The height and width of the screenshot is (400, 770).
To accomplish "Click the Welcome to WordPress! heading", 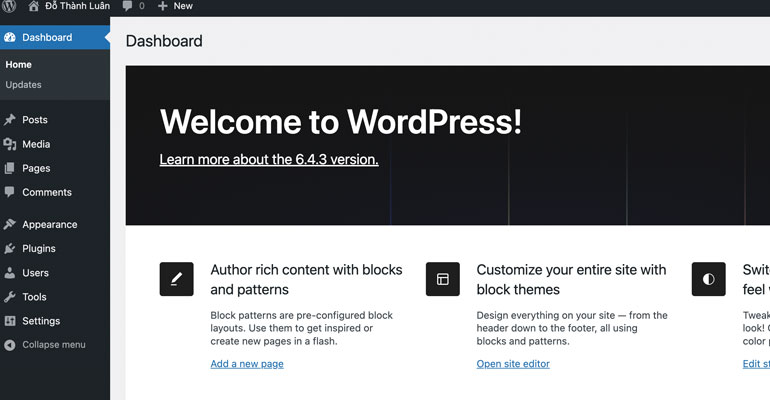I will click(341, 122).
